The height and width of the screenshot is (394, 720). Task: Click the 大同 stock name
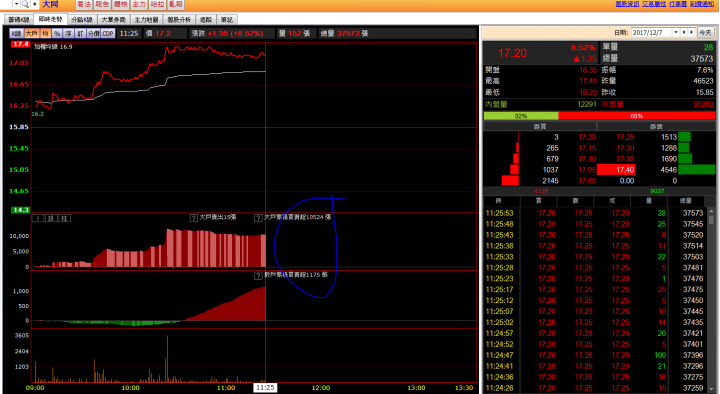(x=51, y=4)
